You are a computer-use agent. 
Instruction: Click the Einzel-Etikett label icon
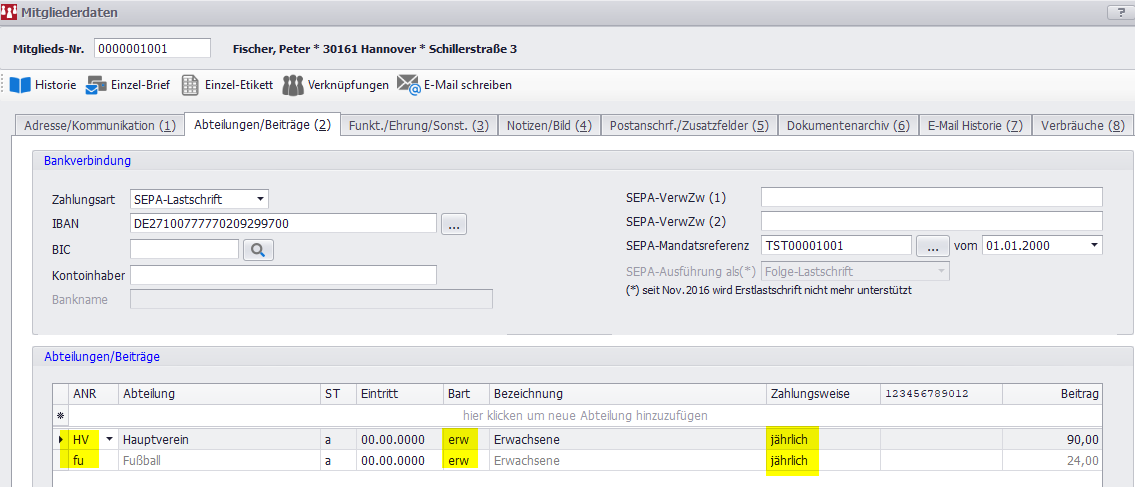(189, 85)
